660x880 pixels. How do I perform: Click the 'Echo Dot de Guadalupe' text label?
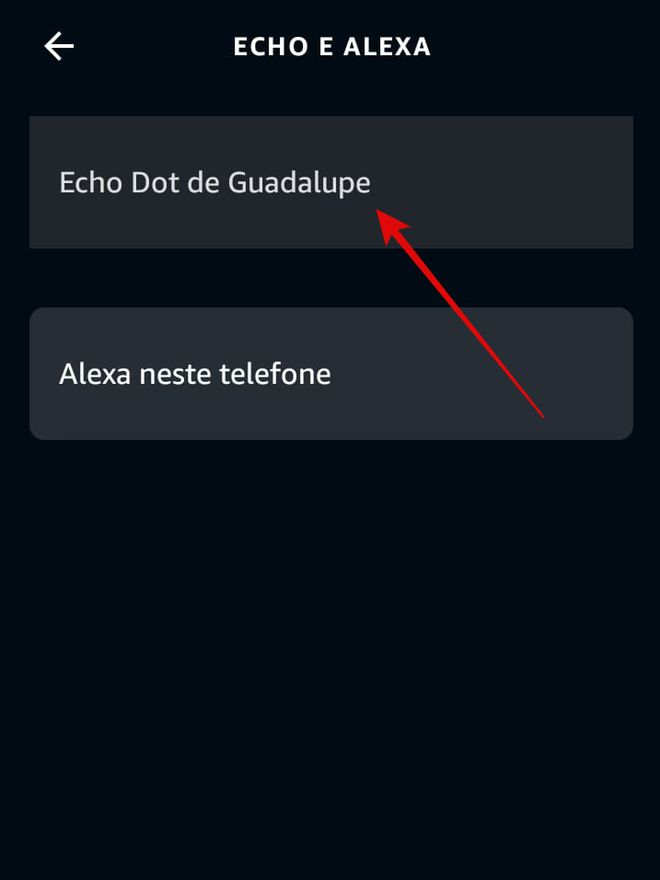(x=215, y=184)
